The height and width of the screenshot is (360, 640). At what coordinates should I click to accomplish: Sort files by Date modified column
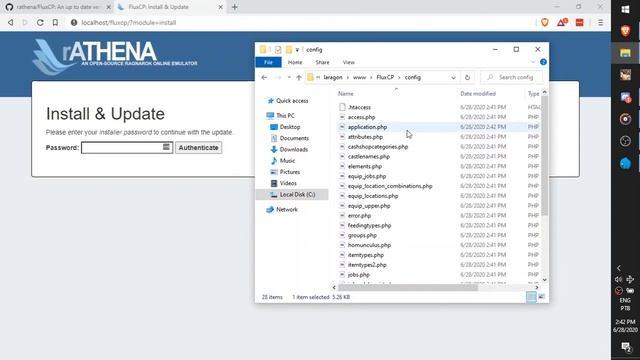click(478, 93)
